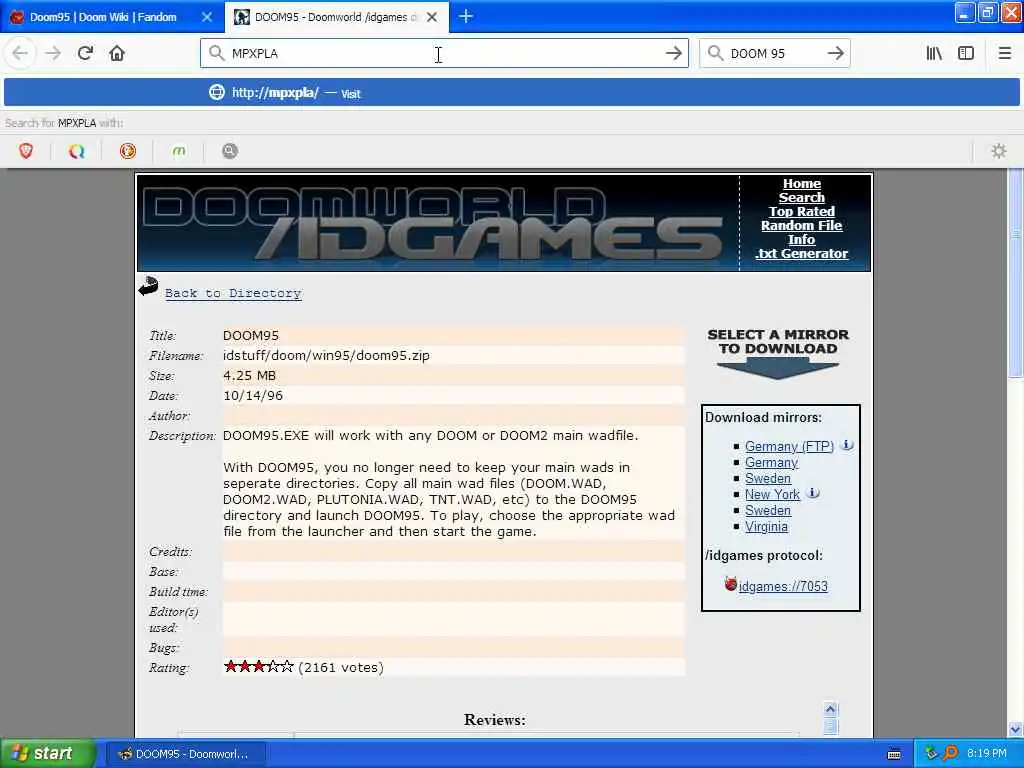The height and width of the screenshot is (768, 1024).
Task: Click the page scroll-to-top chevron widget
Action: 830,709
